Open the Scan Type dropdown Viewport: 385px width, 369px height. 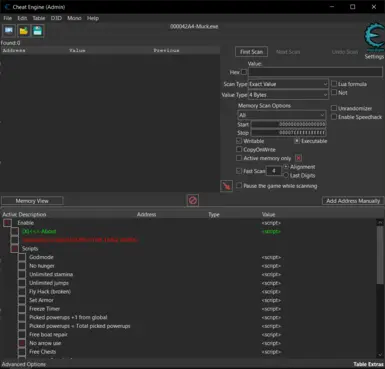288,84
